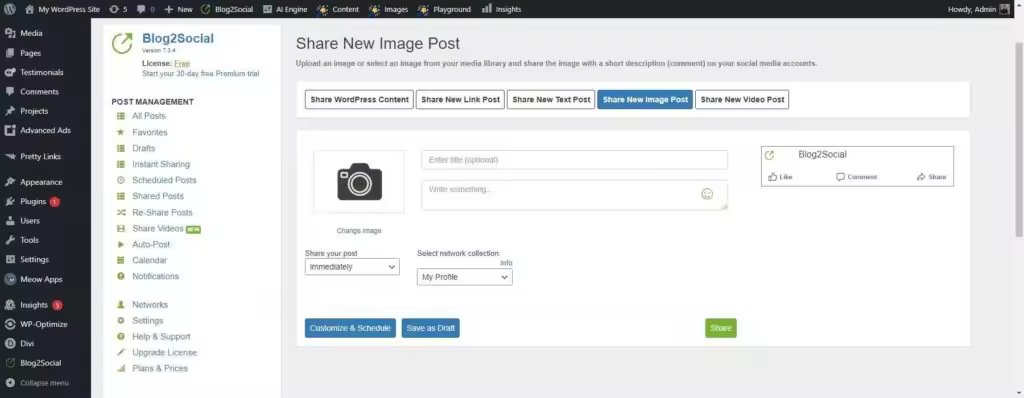
Task: Open WP-Optimize in sidebar
Action: [45, 324]
